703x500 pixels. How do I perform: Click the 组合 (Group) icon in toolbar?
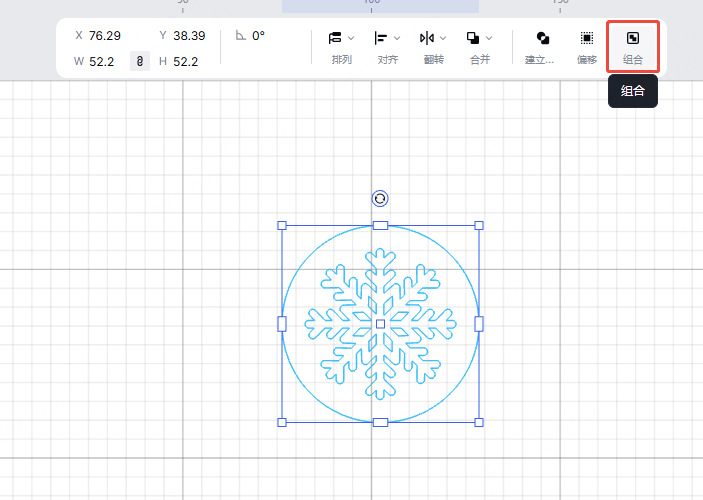[x=632, y=38]
